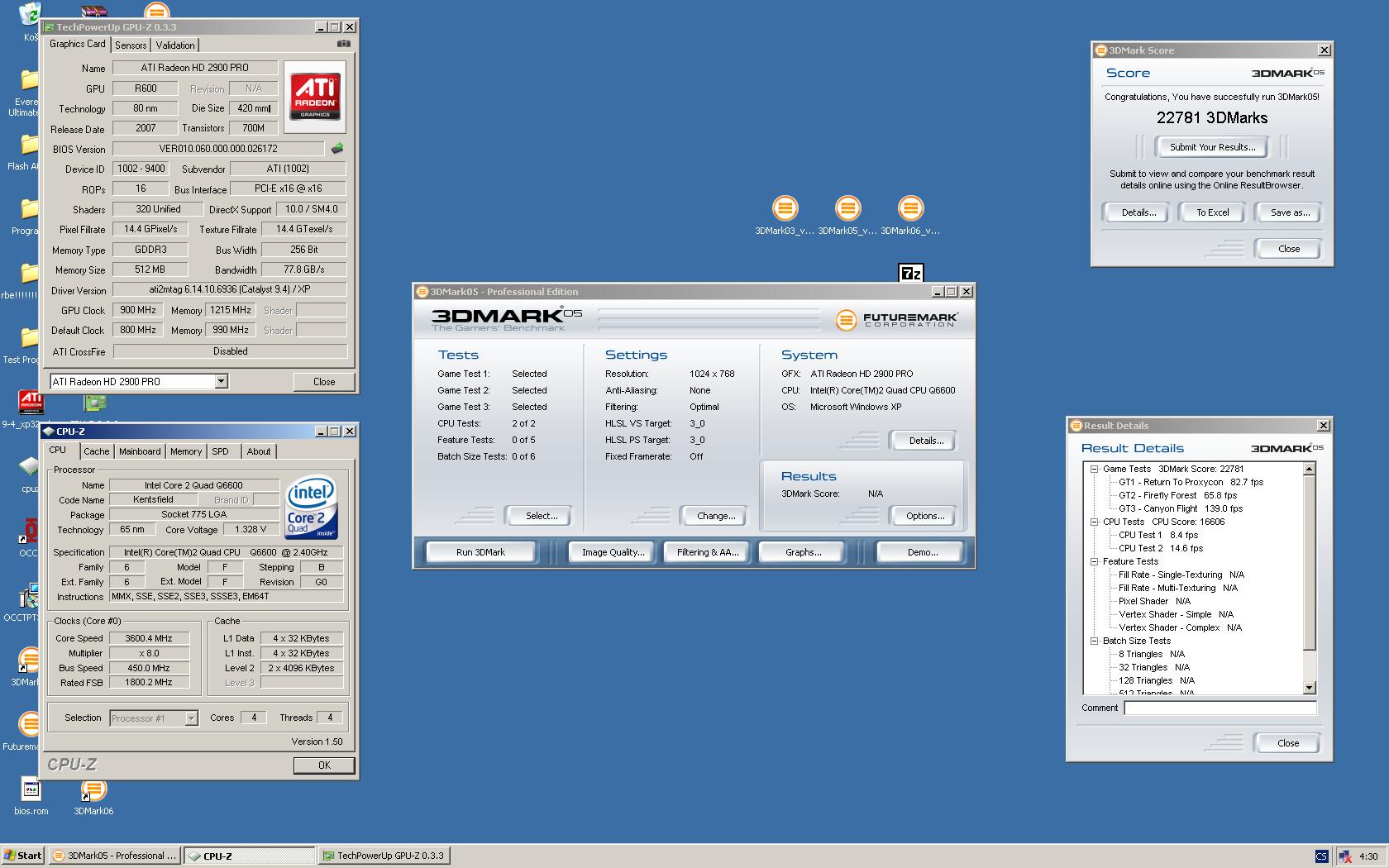Image resolution: width=1389 pixels, height=868 pixels.
Task: Select the CPU Test 1 result row
Action: coord(1158,535)
